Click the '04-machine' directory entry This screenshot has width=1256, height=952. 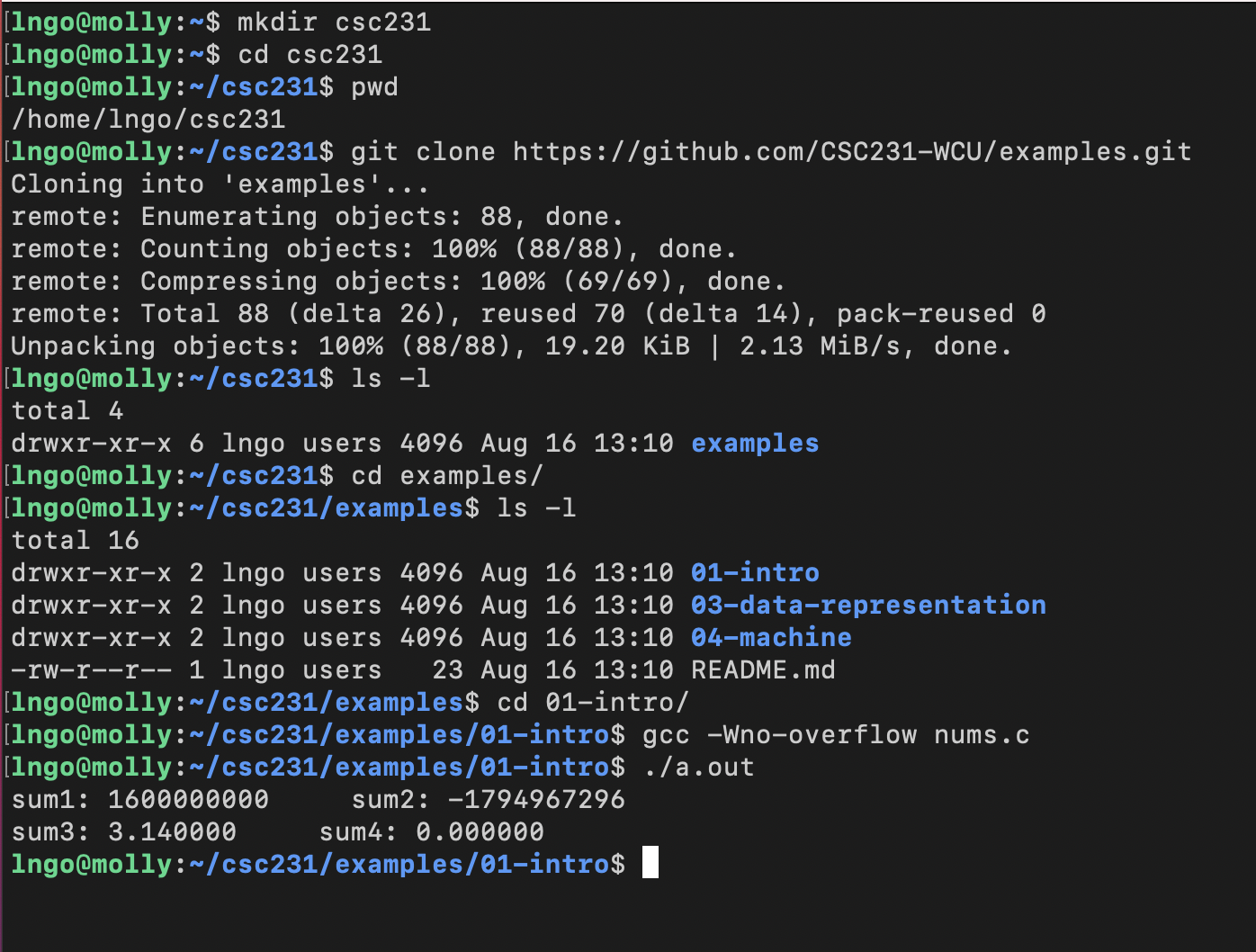(771, 637)
